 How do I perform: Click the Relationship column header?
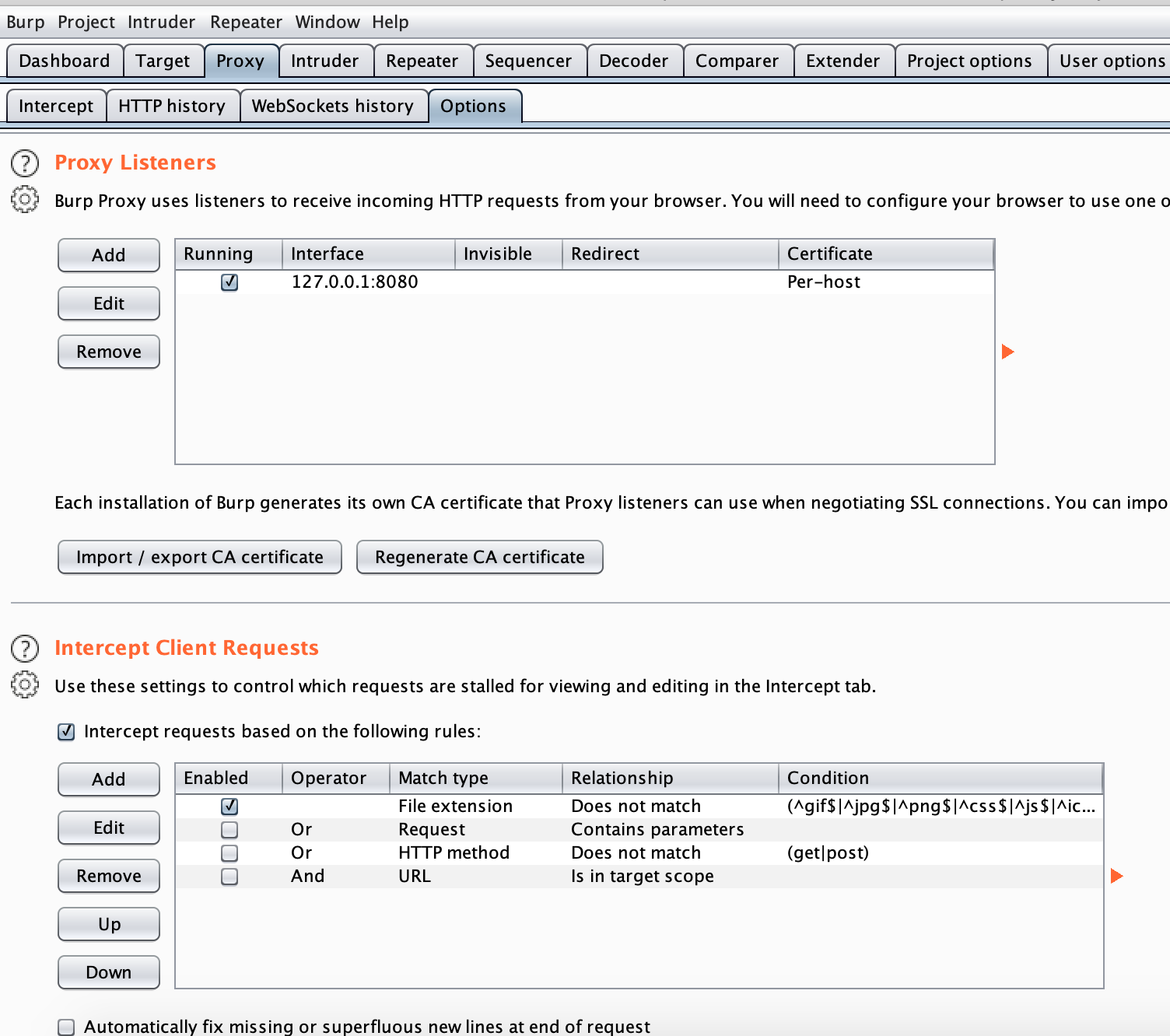[x=671, y=779]
